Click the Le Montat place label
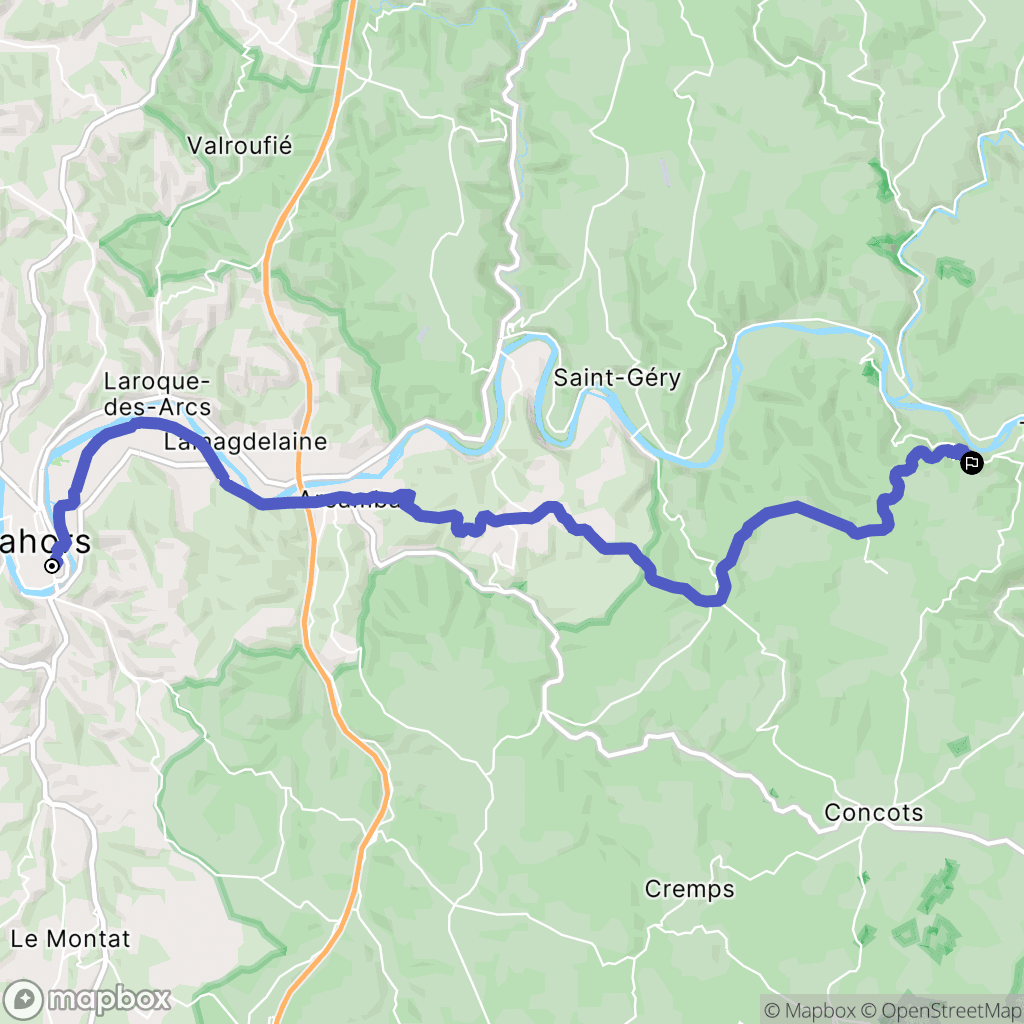This screenshot has height=1024, width=1024. [x=71, y=939]
